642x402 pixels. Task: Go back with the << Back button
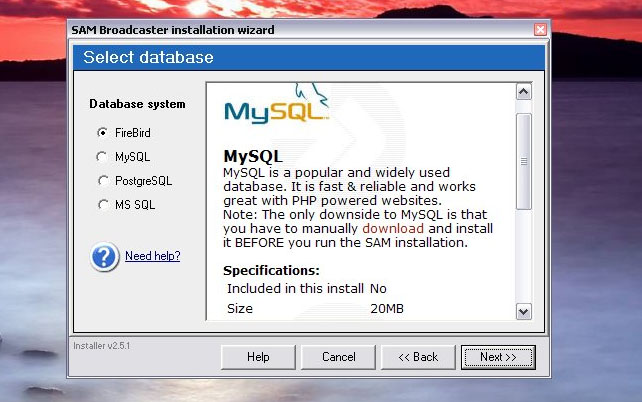[x=418, y=357]
